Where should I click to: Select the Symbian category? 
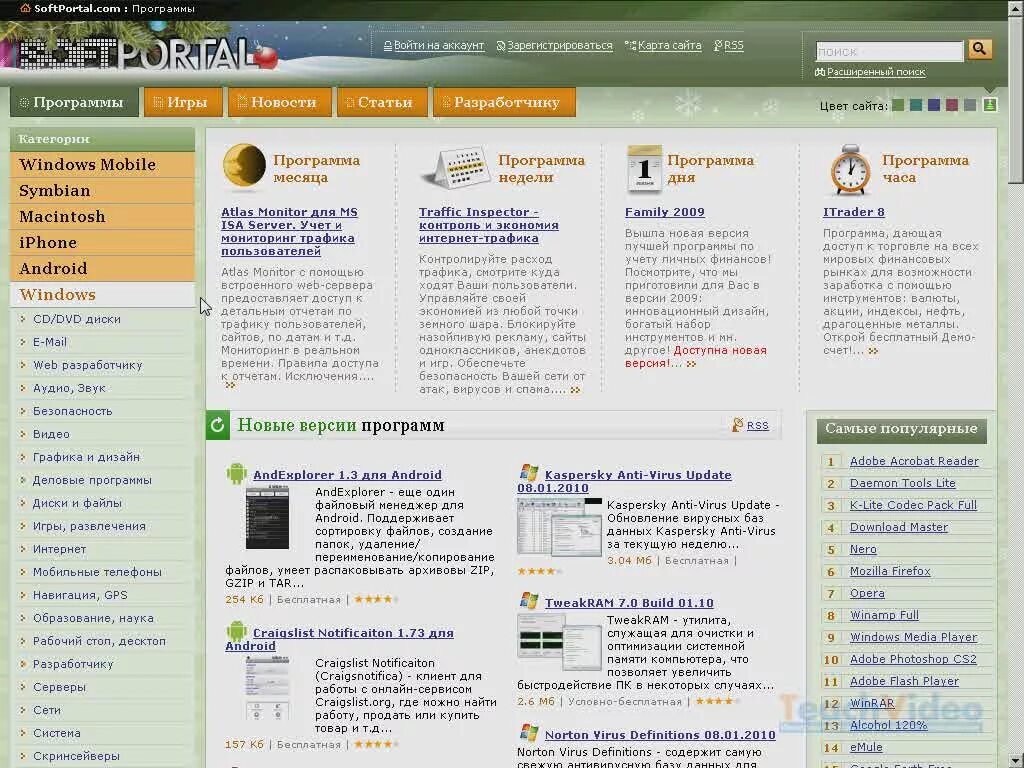coord(103,191)
